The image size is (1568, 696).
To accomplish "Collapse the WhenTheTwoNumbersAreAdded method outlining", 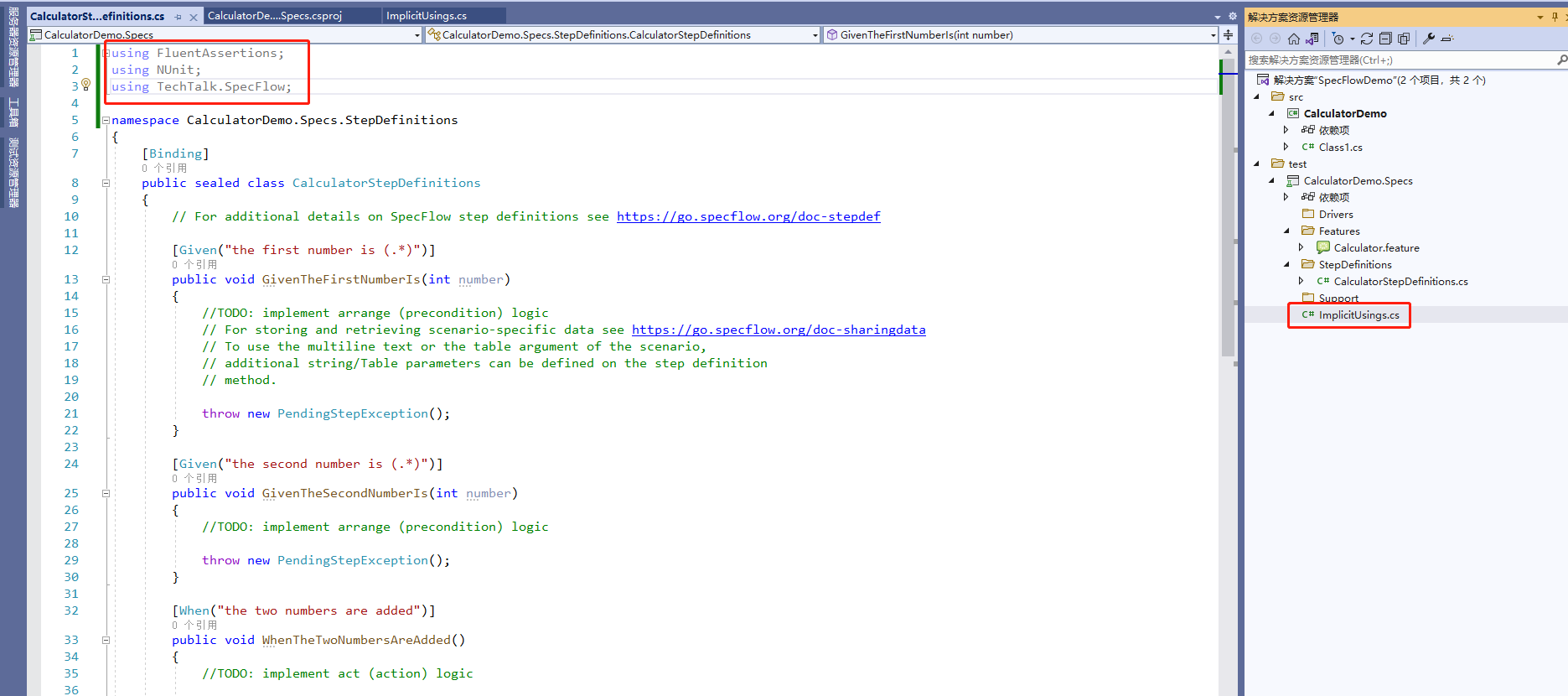I will (106, 640).
